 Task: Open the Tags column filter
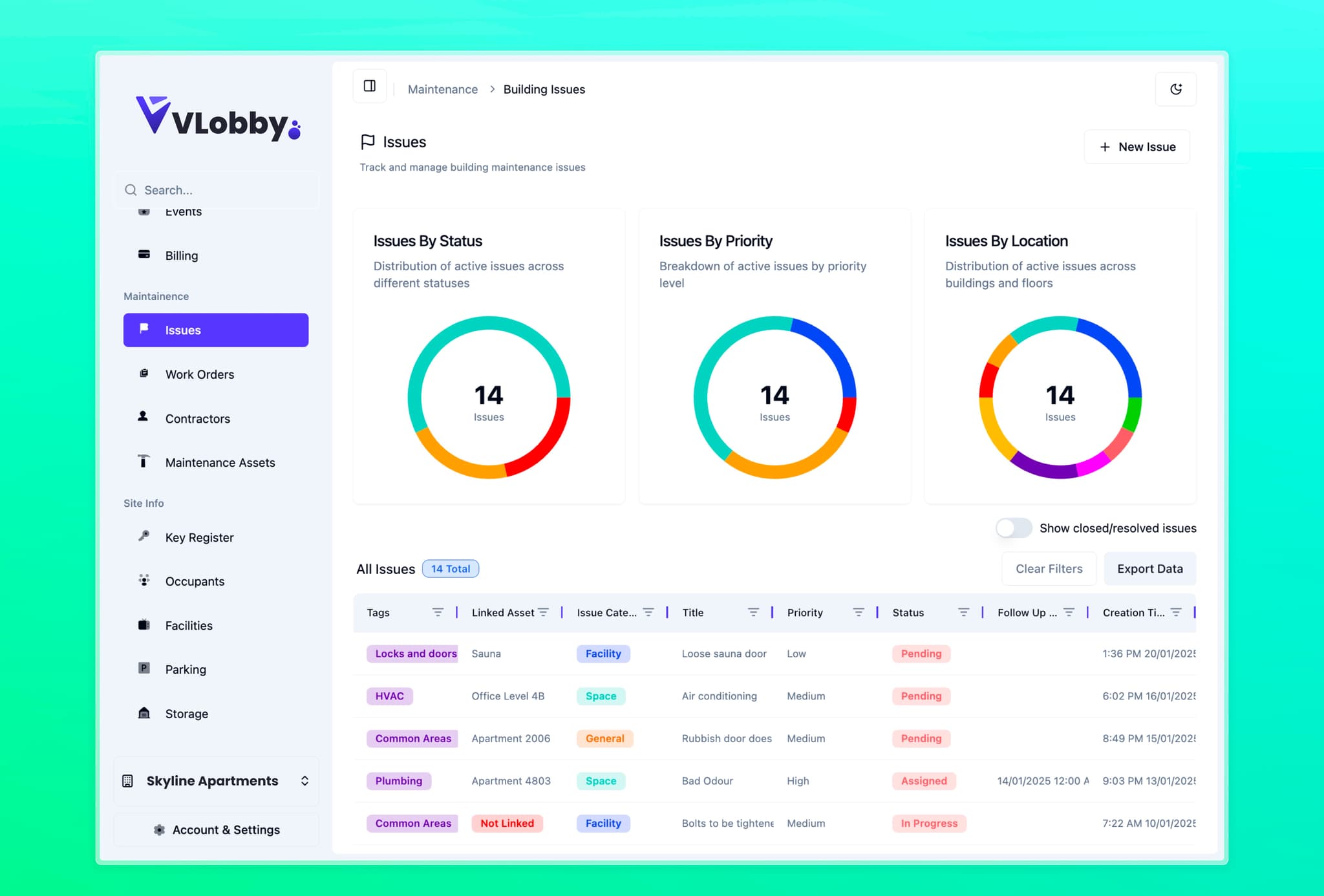point(439,611)
